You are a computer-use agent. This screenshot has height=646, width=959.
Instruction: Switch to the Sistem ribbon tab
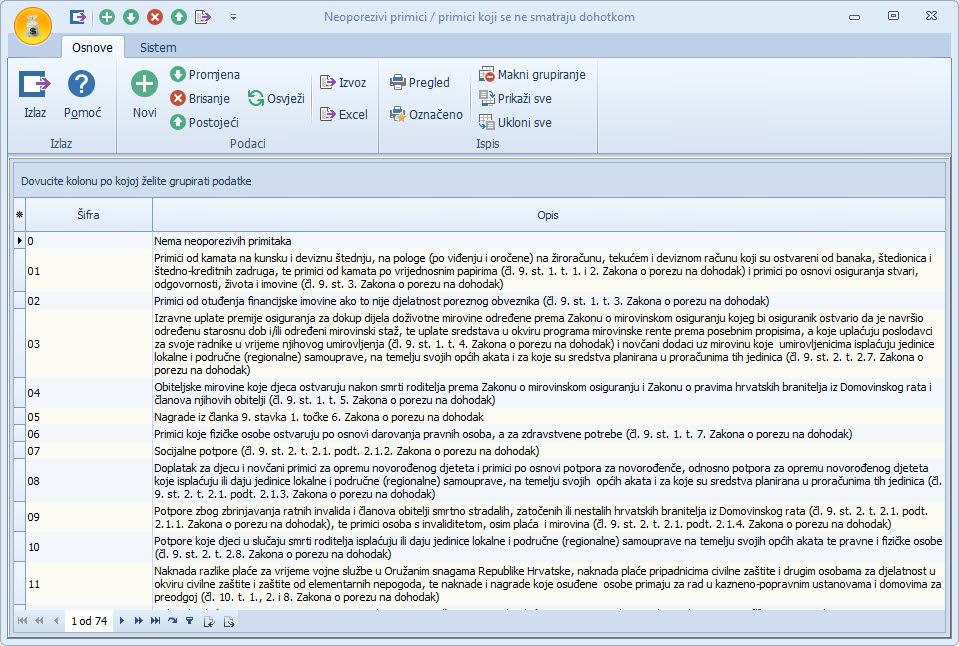tap(158, 47)
